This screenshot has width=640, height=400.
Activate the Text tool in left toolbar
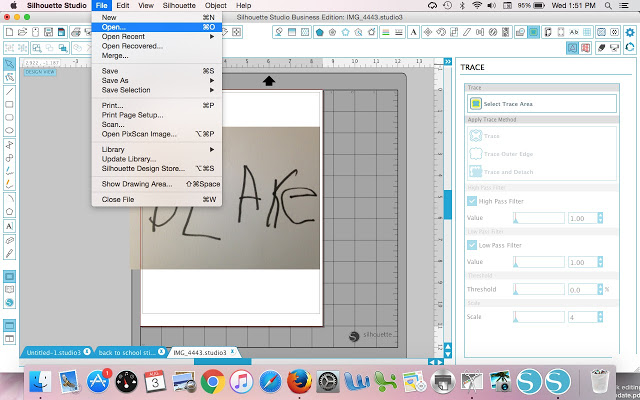coord(9,226)
